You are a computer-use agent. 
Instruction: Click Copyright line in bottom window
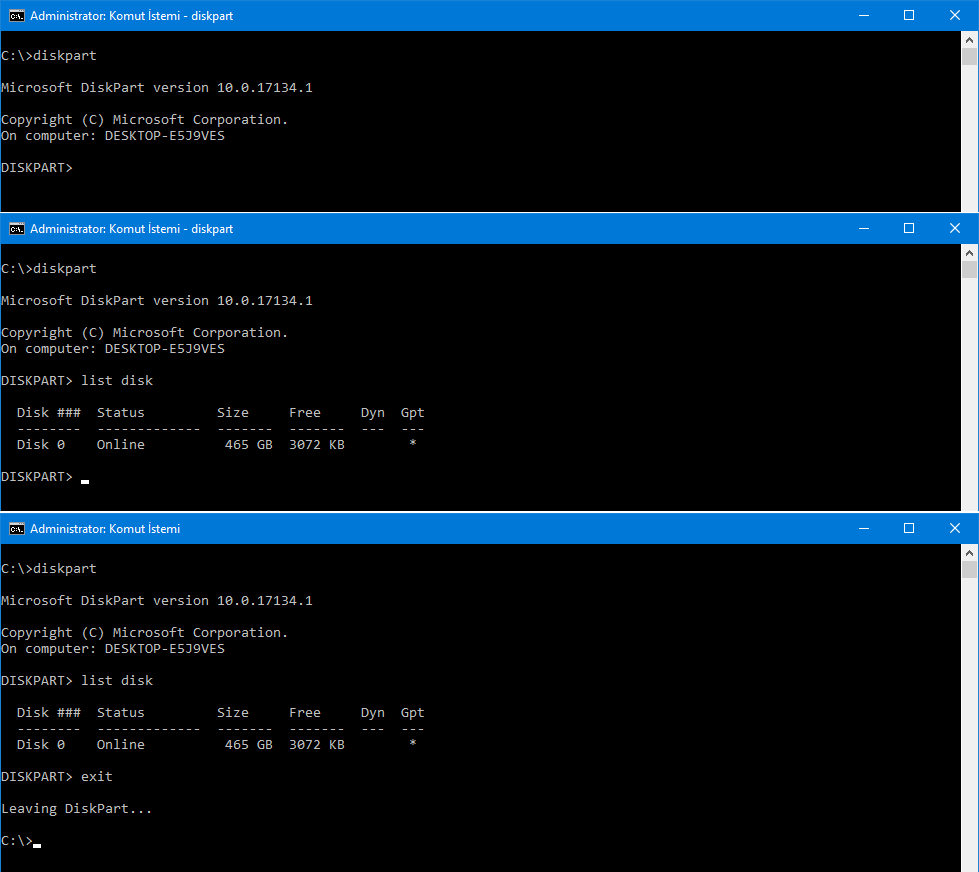145,632
